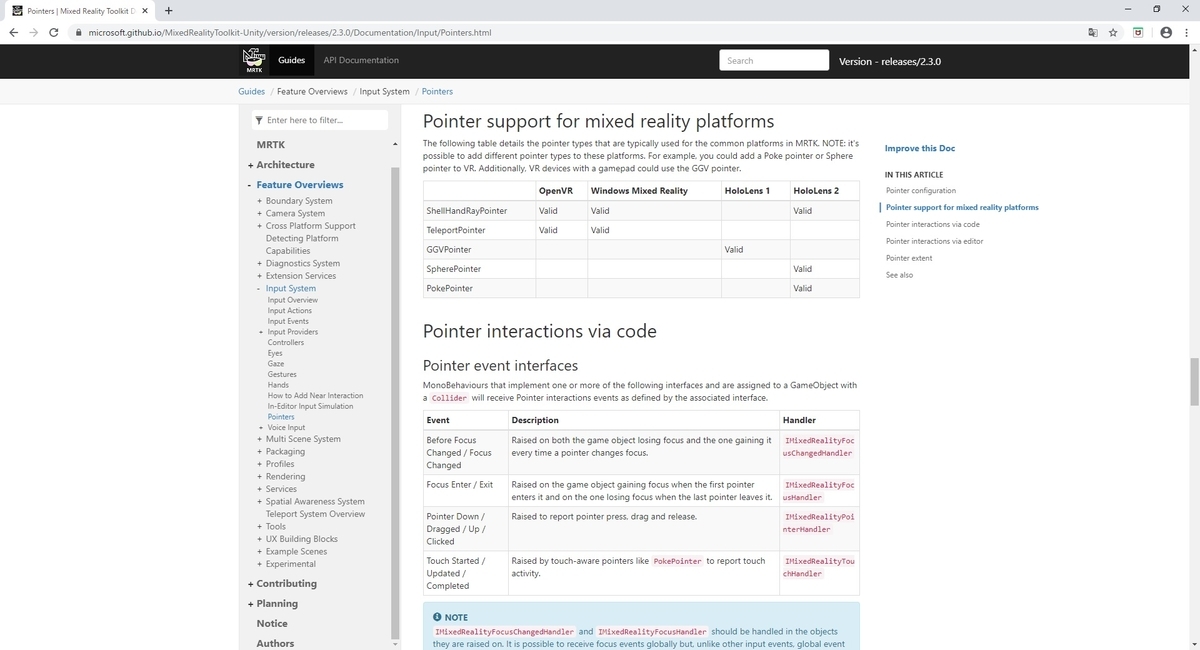This screenshot has width=1200, height=650.
Task: Click the browser address bar
Action: 580,32
